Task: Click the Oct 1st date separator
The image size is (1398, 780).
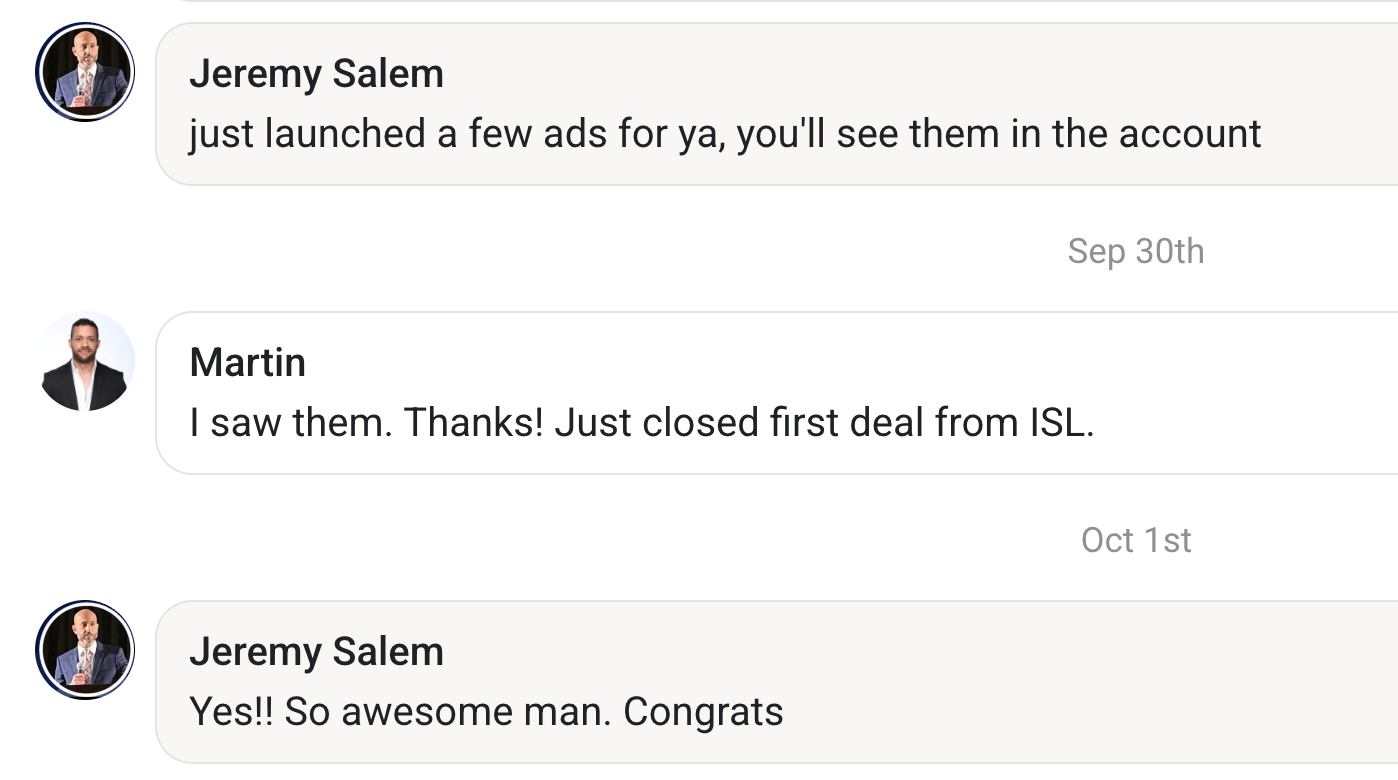Action: [1136, 540]
